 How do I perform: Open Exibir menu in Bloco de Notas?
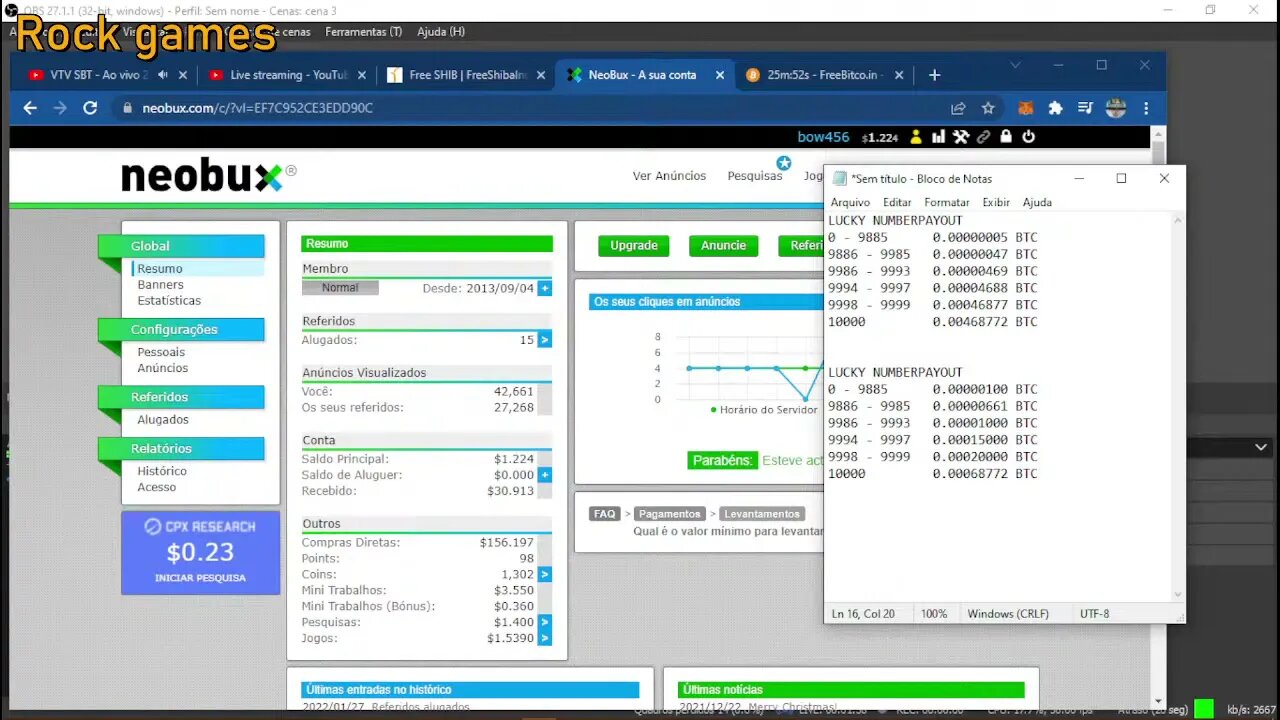[x=996, y=202]
